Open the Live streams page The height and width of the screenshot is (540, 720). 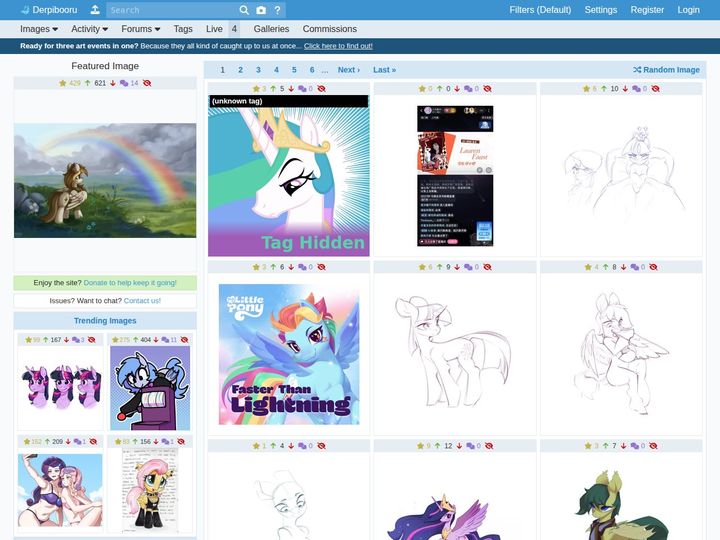pos(214,29)
